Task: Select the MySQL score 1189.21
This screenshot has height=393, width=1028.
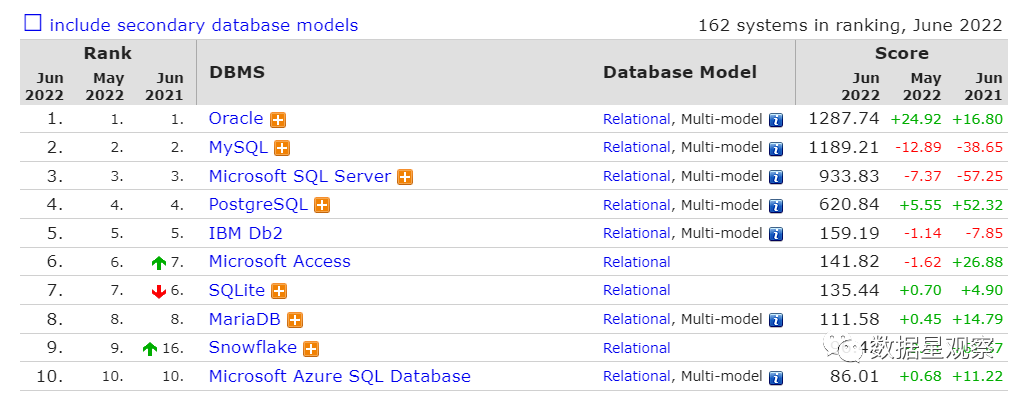Action: pos(844,148)
